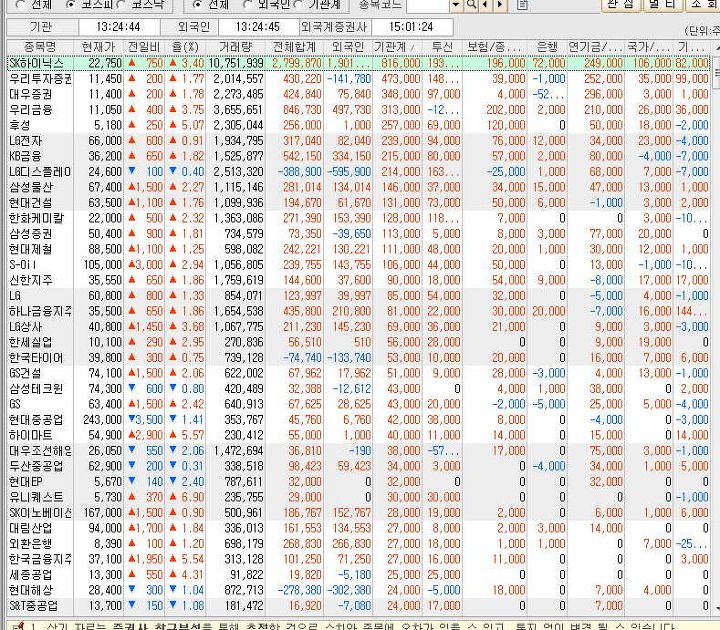Screen dimensions: 720x630
Task: Select the 대우조선해양 row
Action: coord(359,451)
